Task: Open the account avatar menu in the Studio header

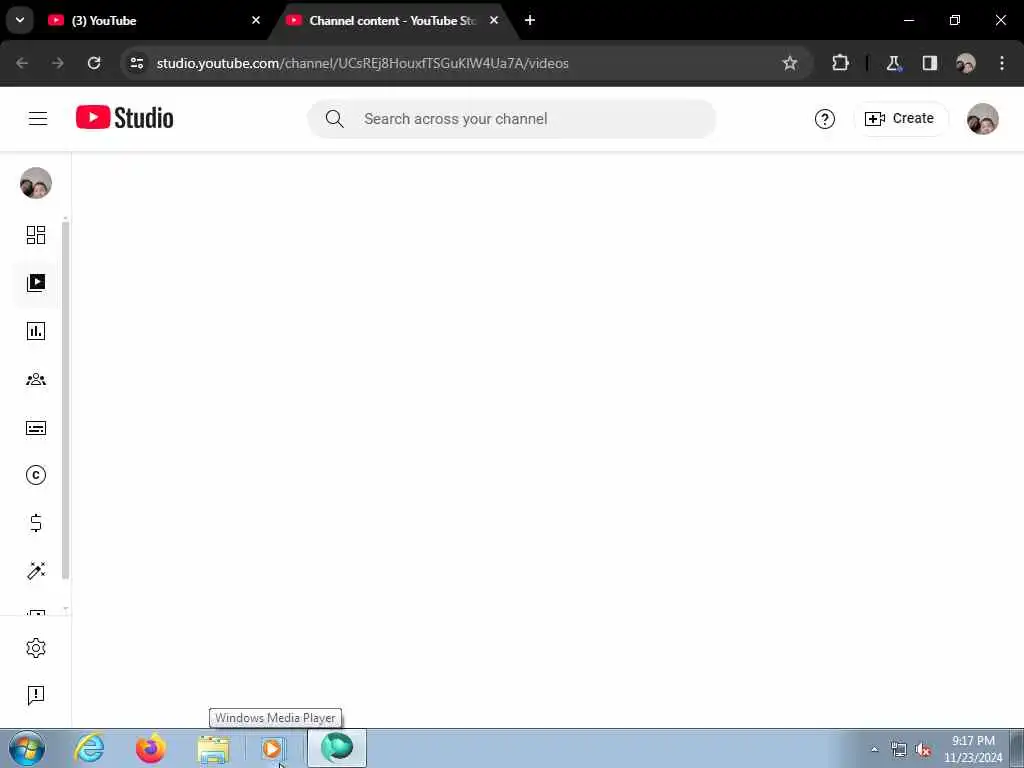Action: point(983,119)
